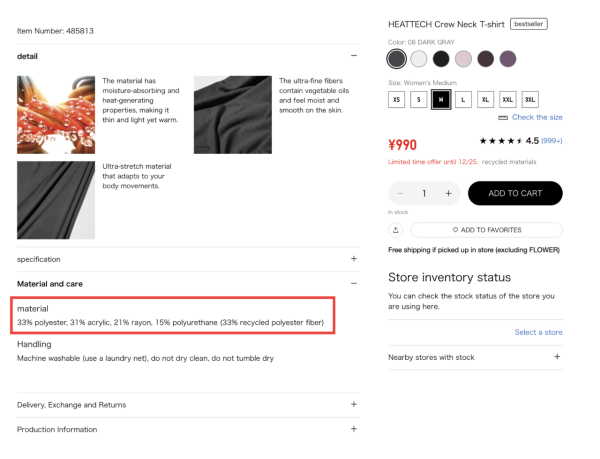The image size is (600, 459).
Task: Click the share icon button
Action: (x=397, y=230)
